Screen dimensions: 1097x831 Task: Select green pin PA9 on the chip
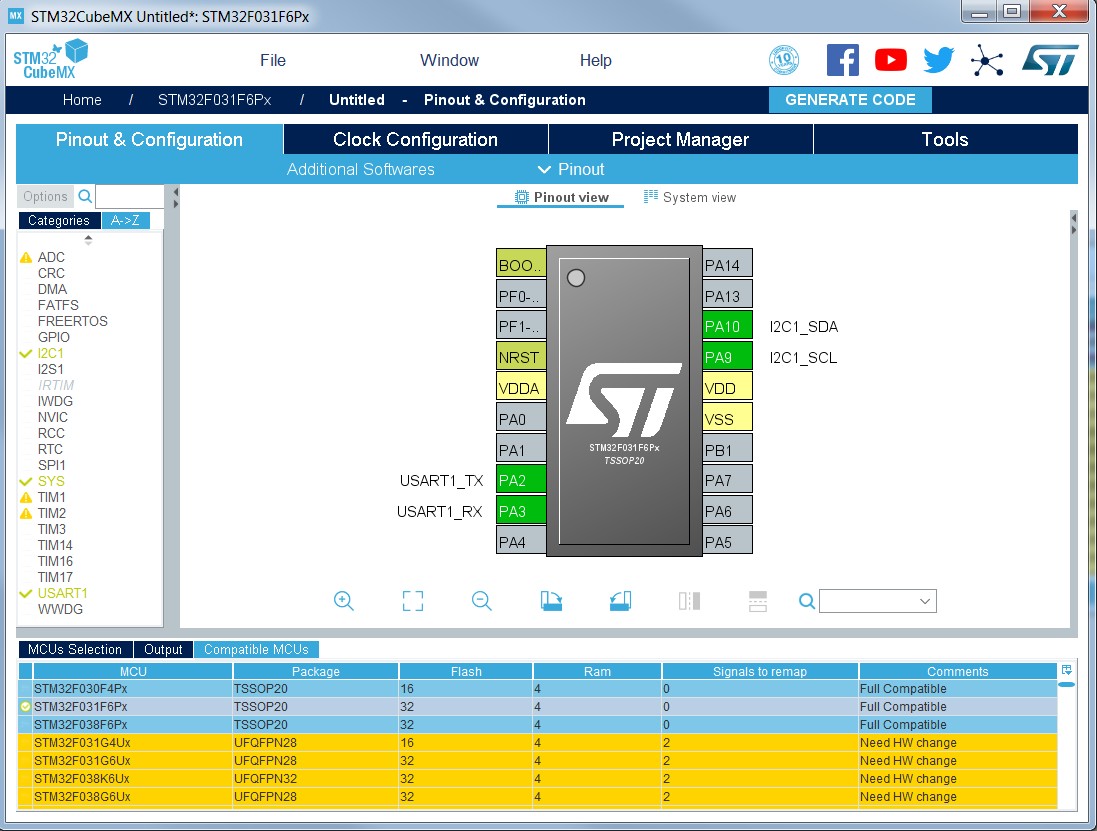coord(727,357)
